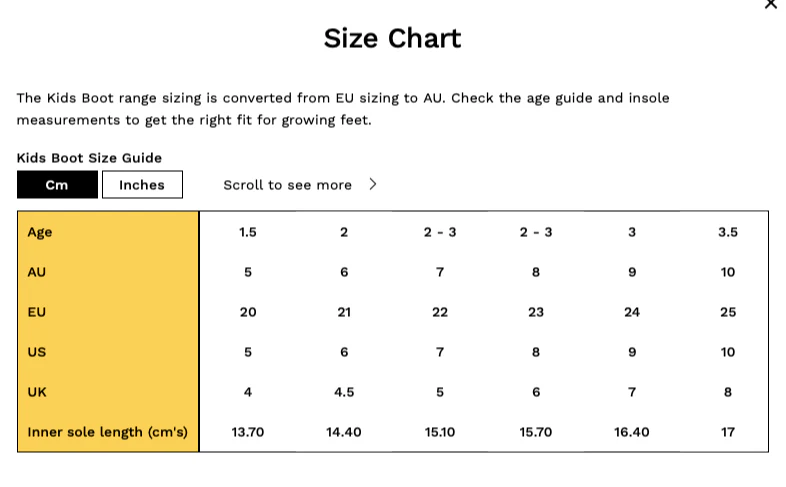786x487 pixels.
Task: Click the EU size 23 cell
Action: (x=536, y=312)
